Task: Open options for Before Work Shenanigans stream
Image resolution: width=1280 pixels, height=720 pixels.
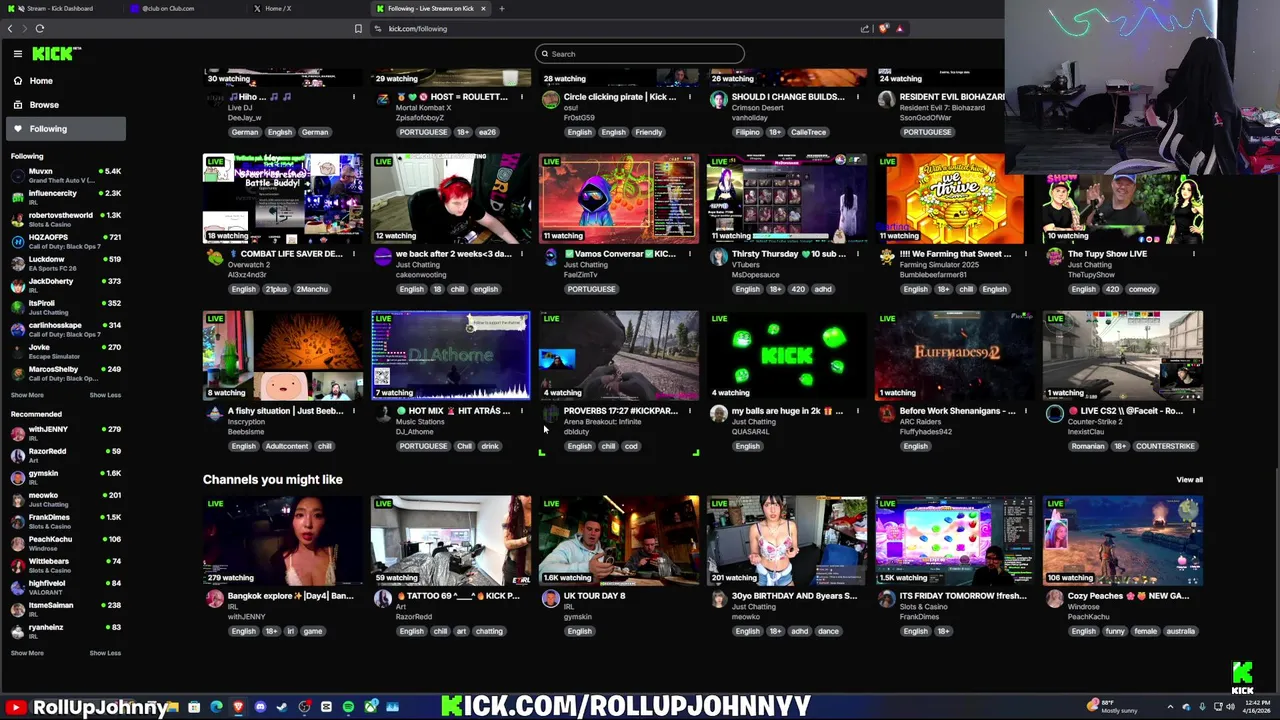Action: tap(1025, 411)
